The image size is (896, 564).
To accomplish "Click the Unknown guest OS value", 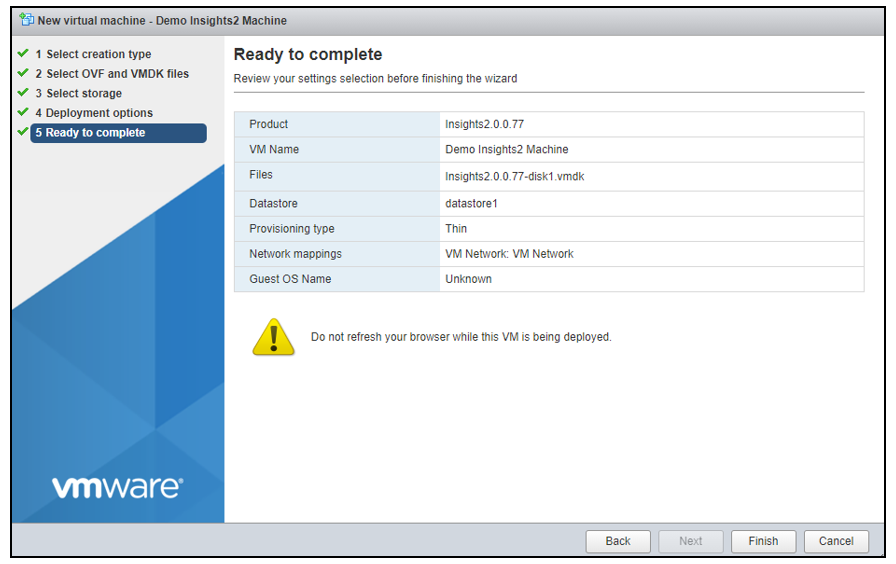I will tap(469, 279).
